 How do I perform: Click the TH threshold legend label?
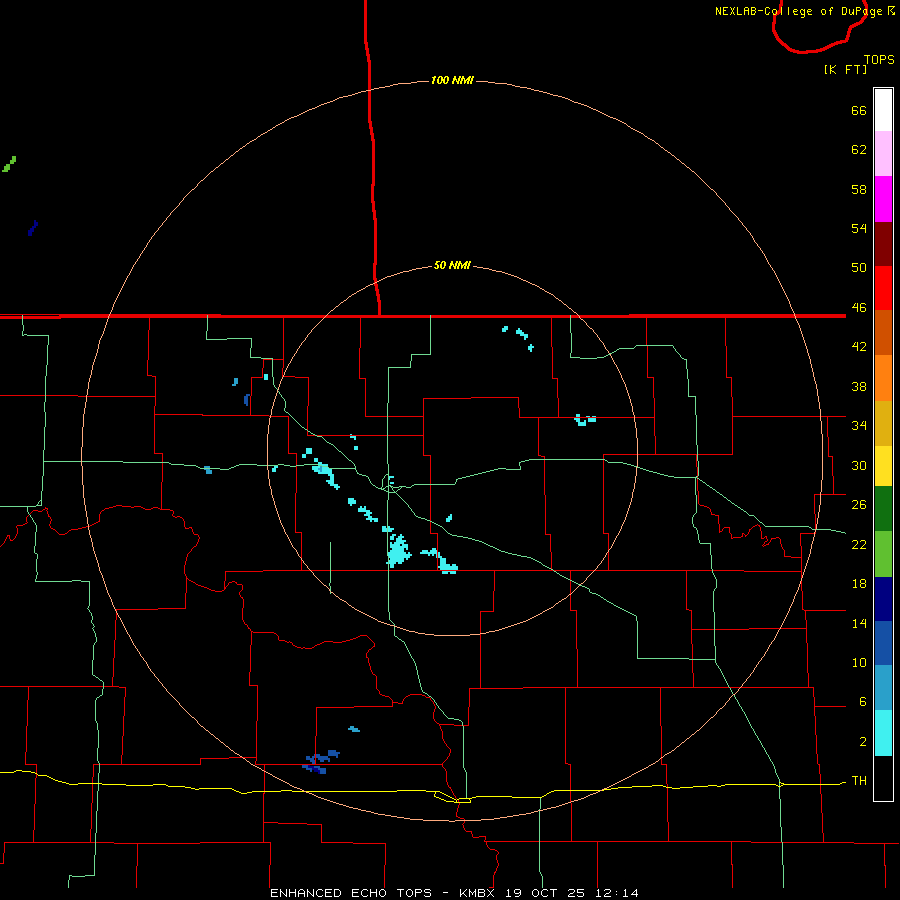click(859, 781)
